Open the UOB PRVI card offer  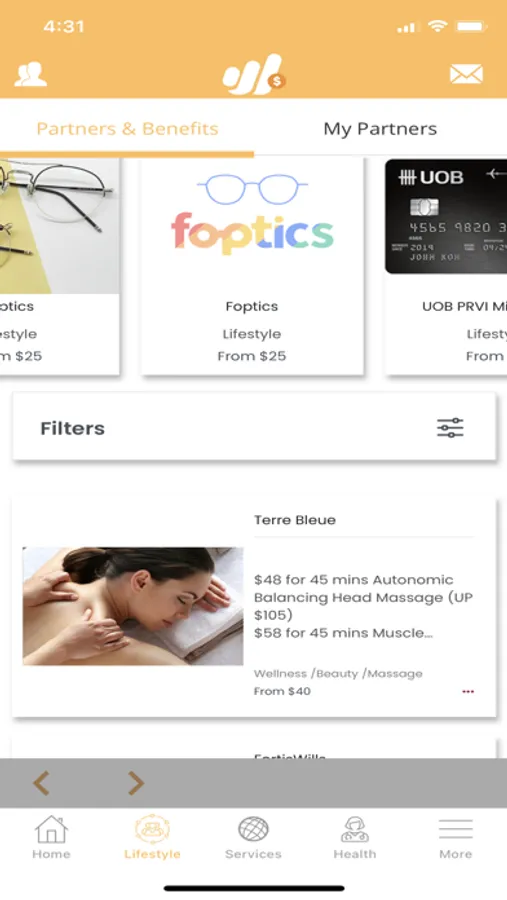pos(446,266)
